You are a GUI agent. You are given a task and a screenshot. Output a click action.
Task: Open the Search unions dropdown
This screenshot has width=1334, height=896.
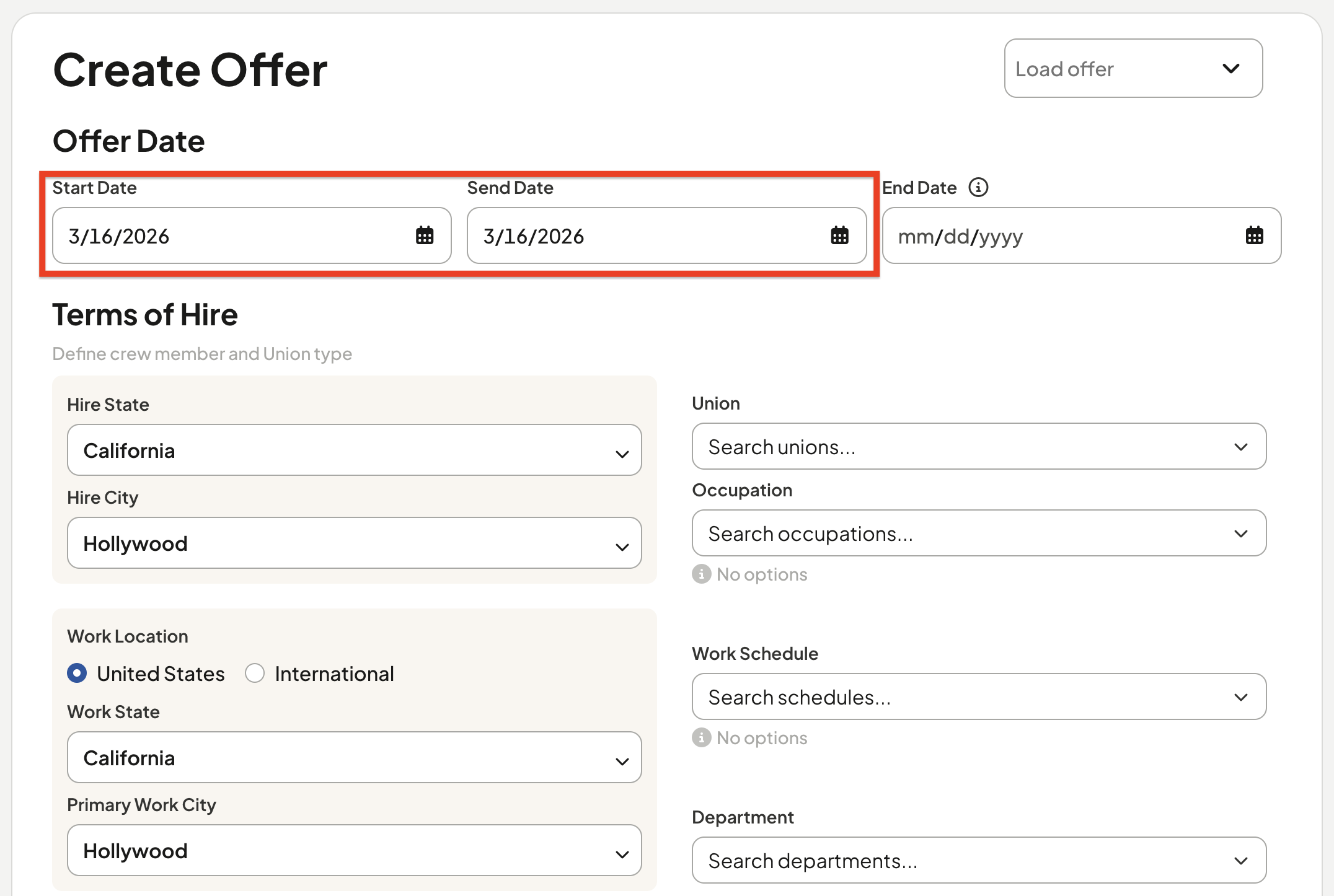click(979, 446)
